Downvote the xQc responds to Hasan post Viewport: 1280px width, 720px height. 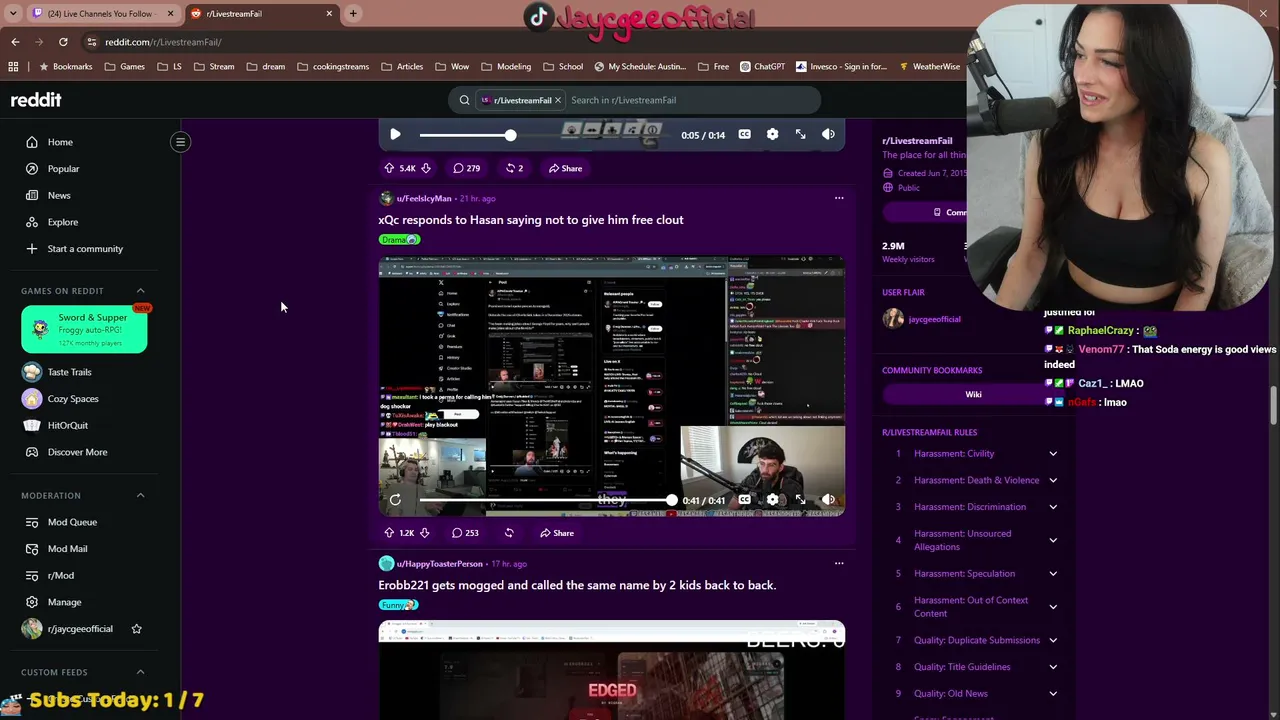(424, 533)
